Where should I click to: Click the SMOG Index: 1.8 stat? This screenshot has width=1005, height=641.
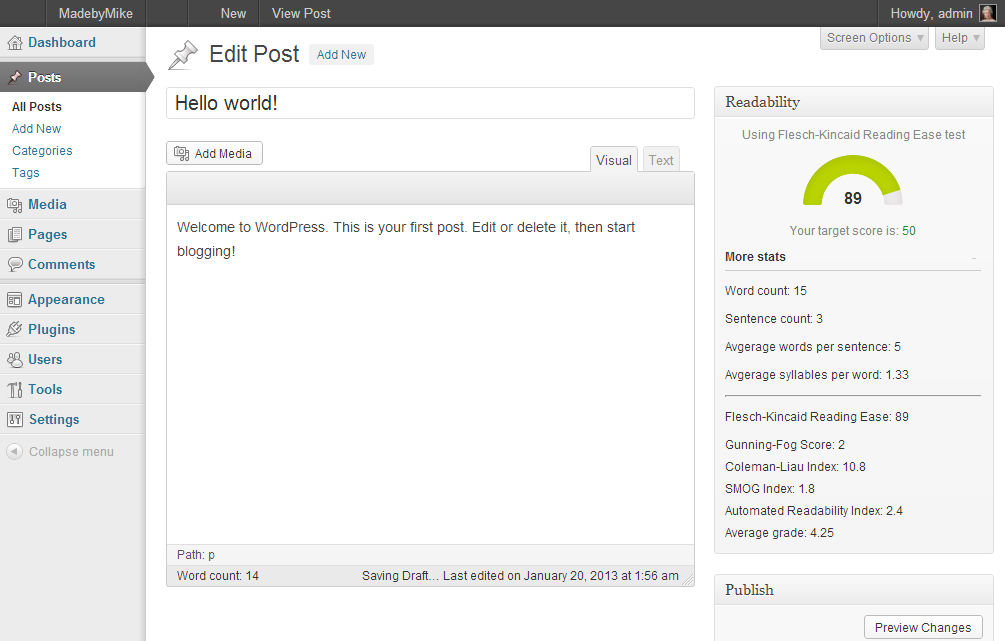pyautogui.click(x=770, y=488)
